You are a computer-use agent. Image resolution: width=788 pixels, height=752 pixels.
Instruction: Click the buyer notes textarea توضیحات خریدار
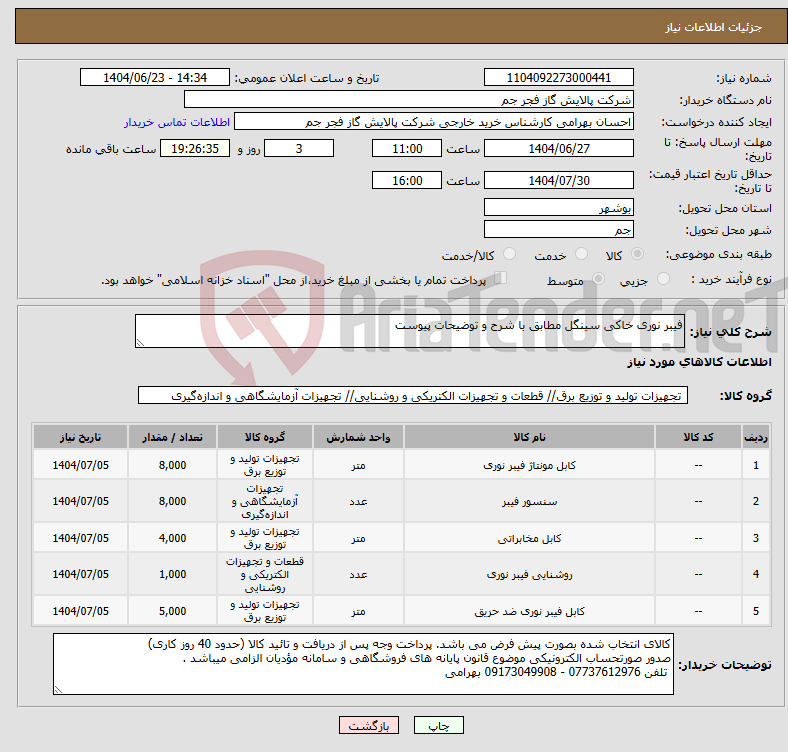[x=363, y=664]
